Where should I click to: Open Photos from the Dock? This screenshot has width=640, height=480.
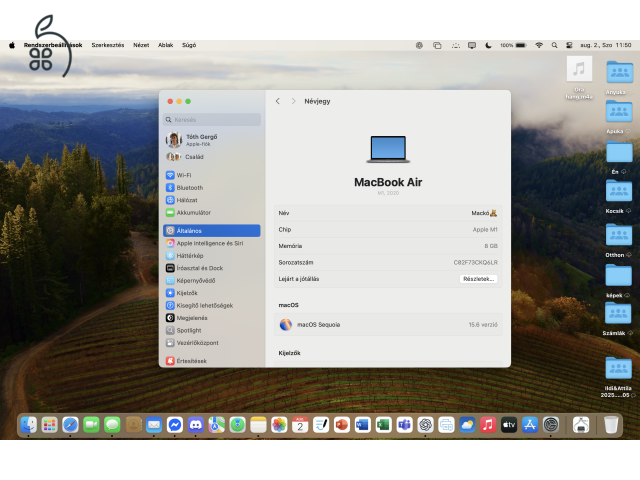(x=279, y=425)
